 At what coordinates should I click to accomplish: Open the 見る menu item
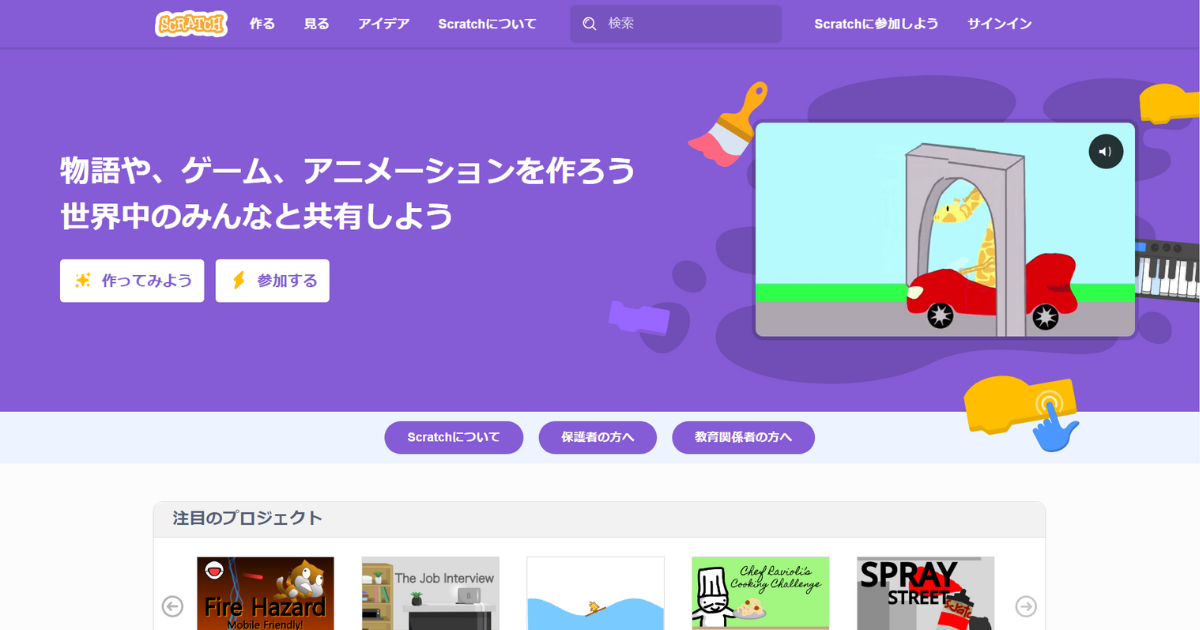[x=316, y=24]
